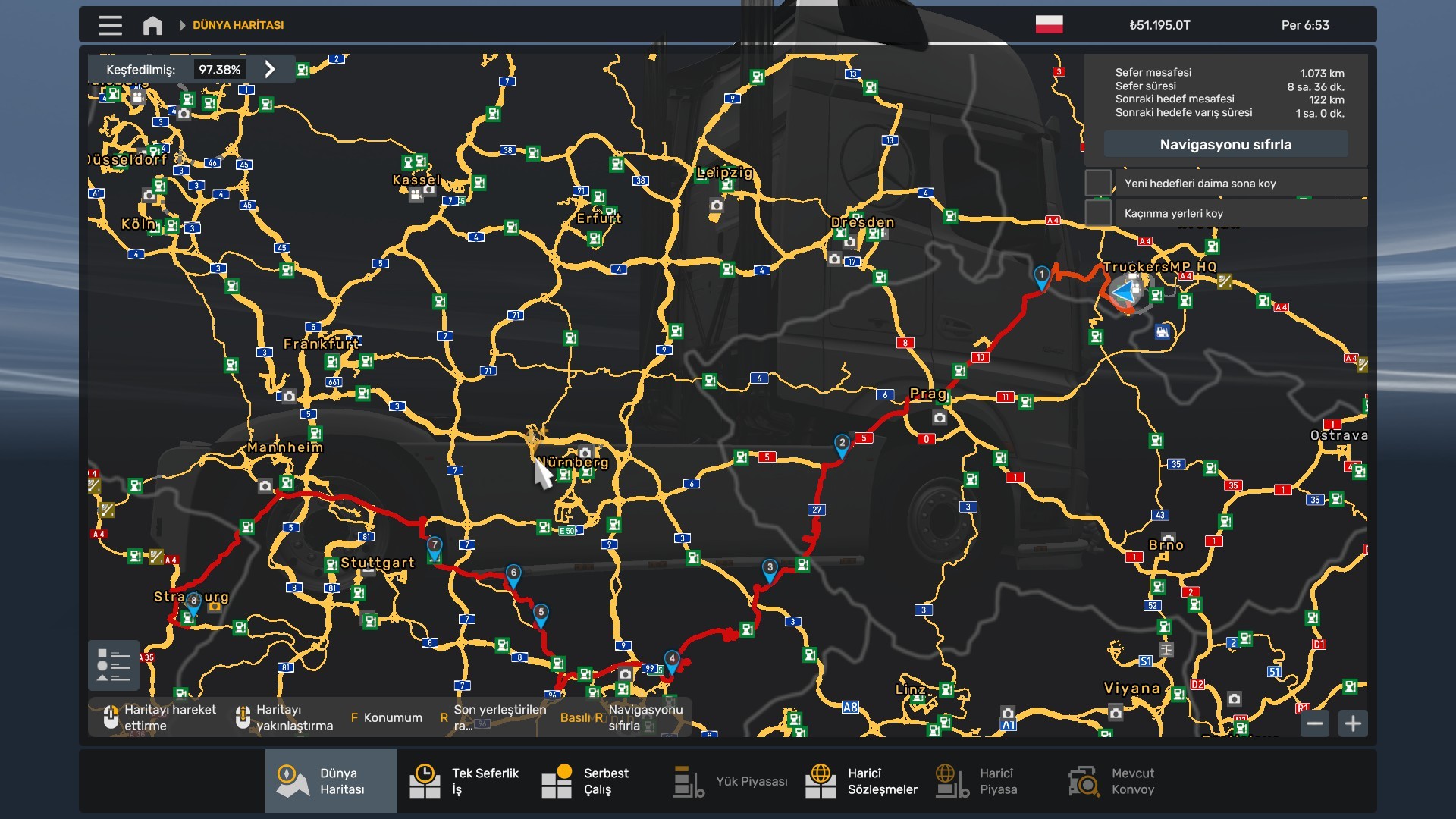Zoom out map with minus button

[1315, 723]
